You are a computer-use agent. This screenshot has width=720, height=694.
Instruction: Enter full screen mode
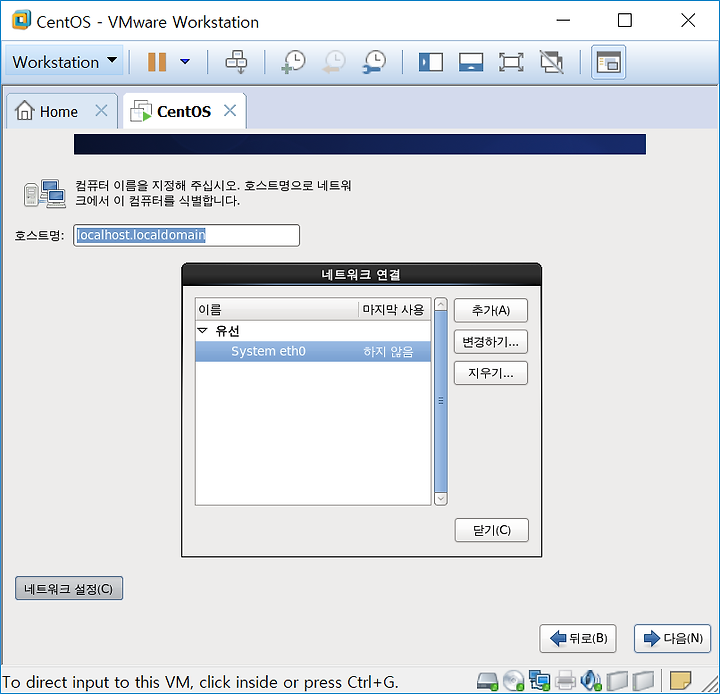(x=511, y=62)
